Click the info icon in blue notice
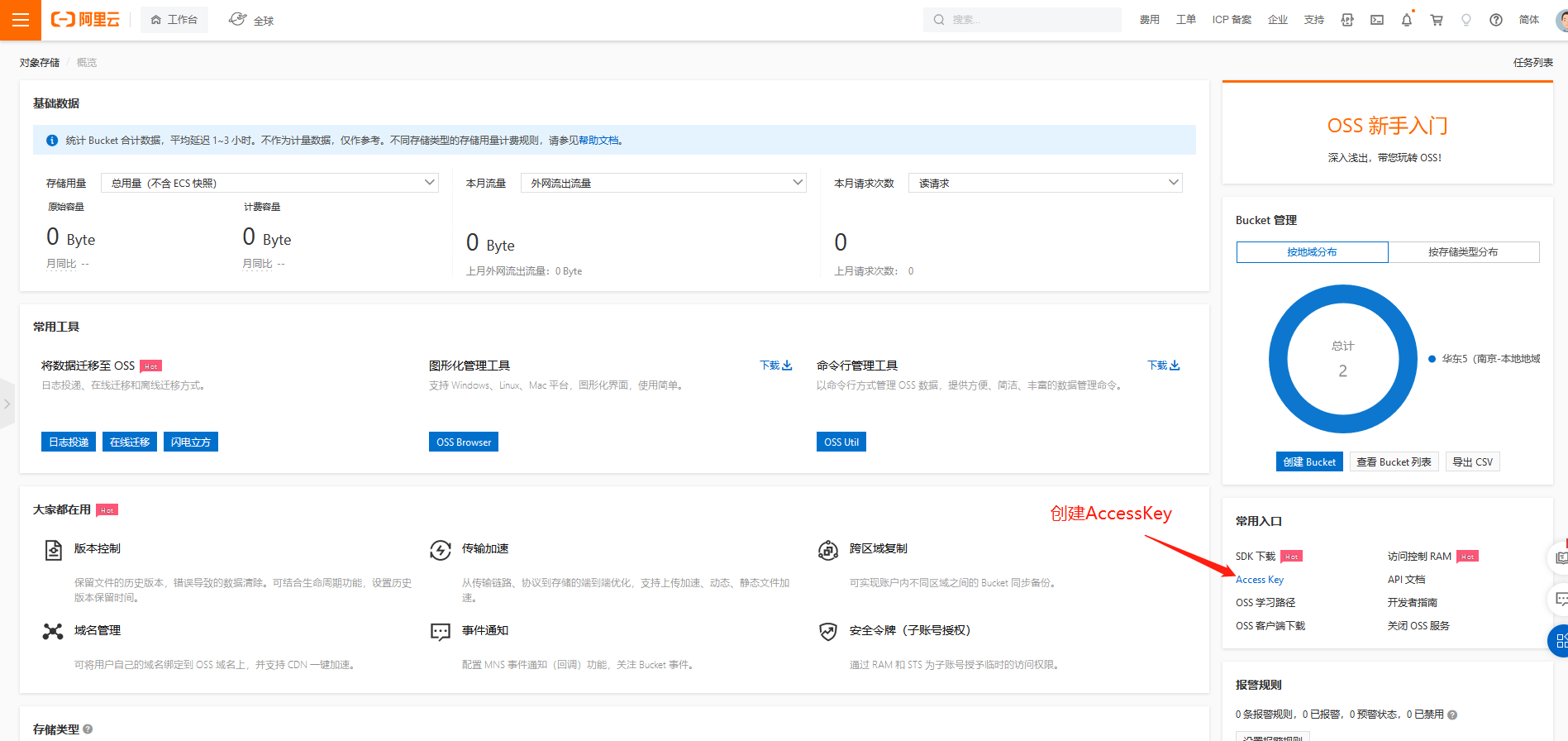Image resolution: width=1568 pixels, height=741 pixels. pyautogui.click(x=52, y=141)
